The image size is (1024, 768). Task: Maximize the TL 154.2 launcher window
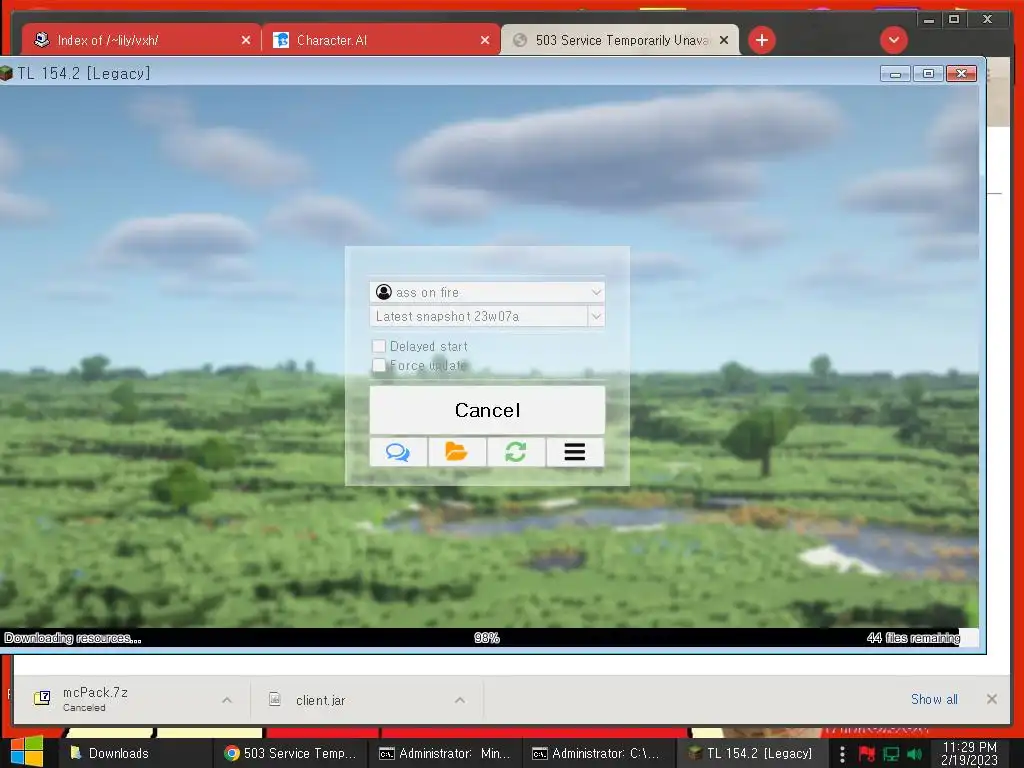point(928,74)
